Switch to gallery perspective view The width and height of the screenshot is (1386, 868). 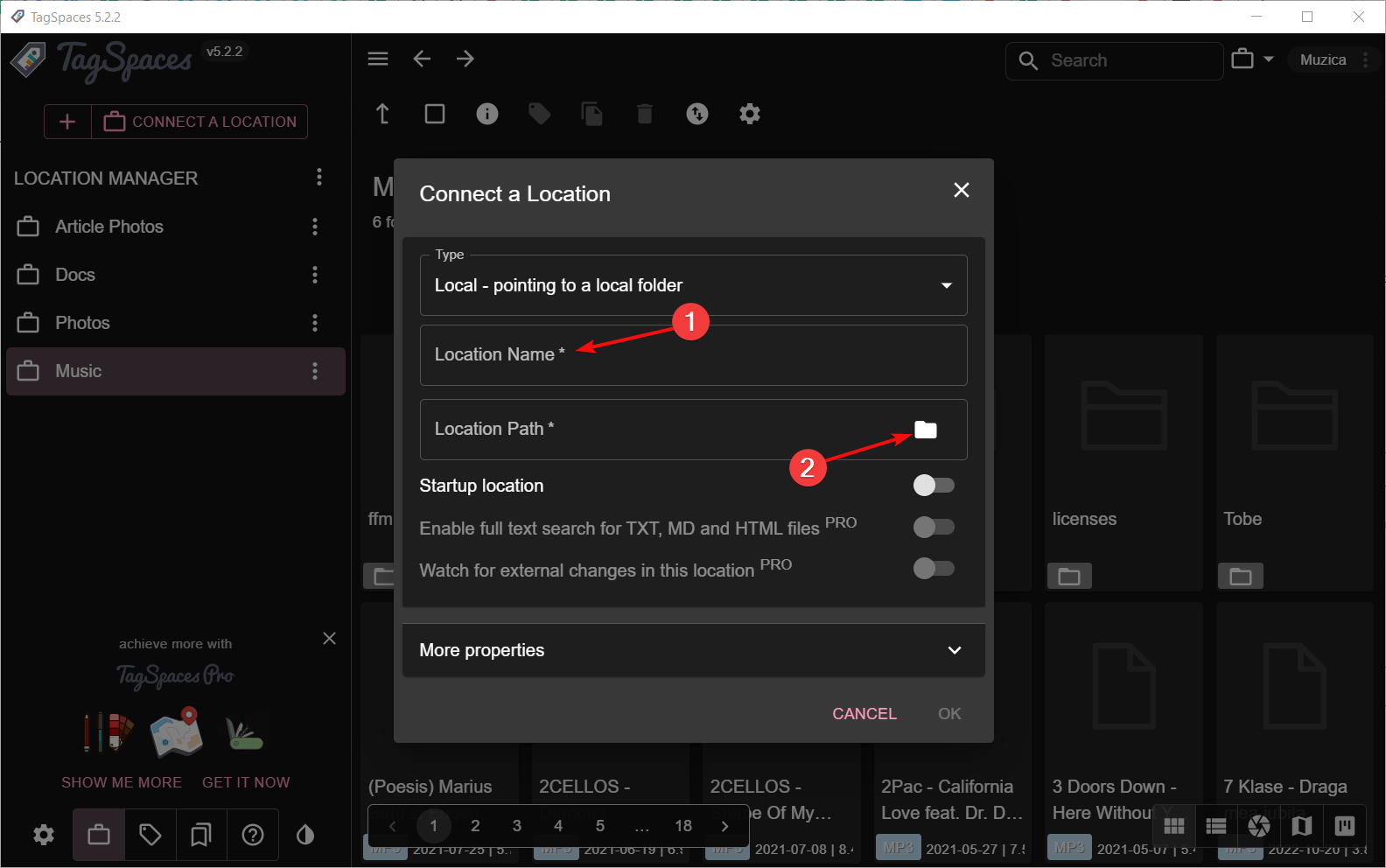pyautogui.click(x=1259, y=826)
